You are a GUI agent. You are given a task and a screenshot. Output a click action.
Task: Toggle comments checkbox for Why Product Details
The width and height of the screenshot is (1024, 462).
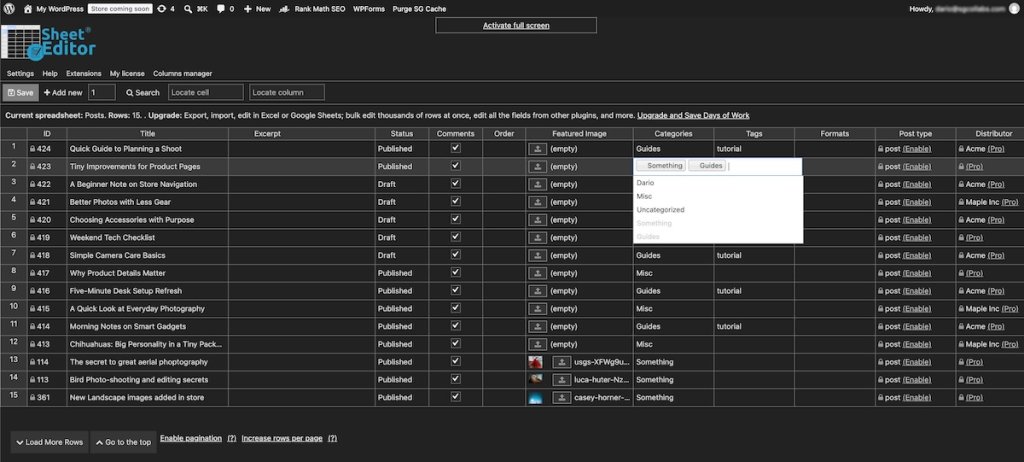[456, 272]
